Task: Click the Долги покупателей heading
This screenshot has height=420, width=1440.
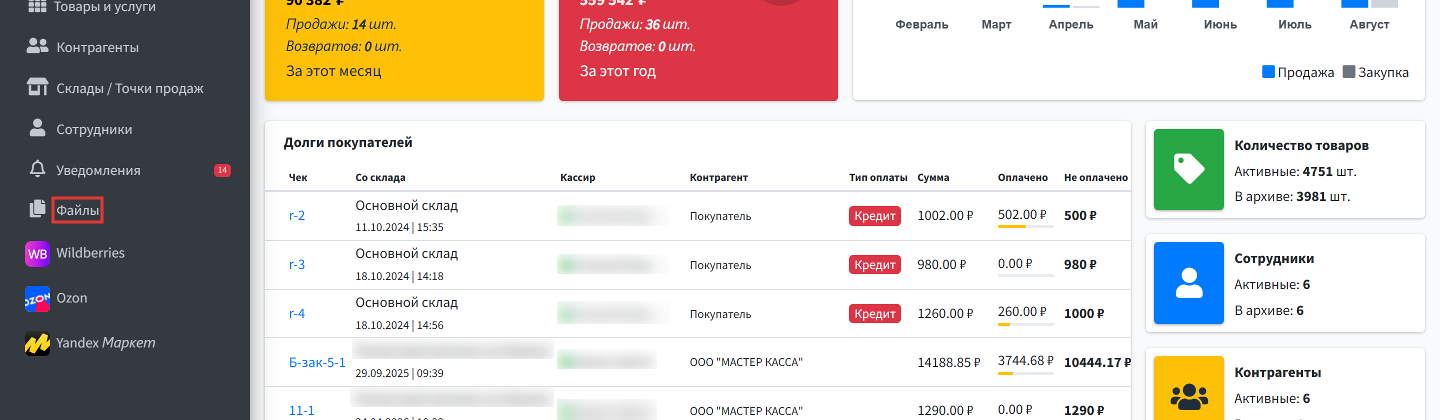Action: coord(348,143)
